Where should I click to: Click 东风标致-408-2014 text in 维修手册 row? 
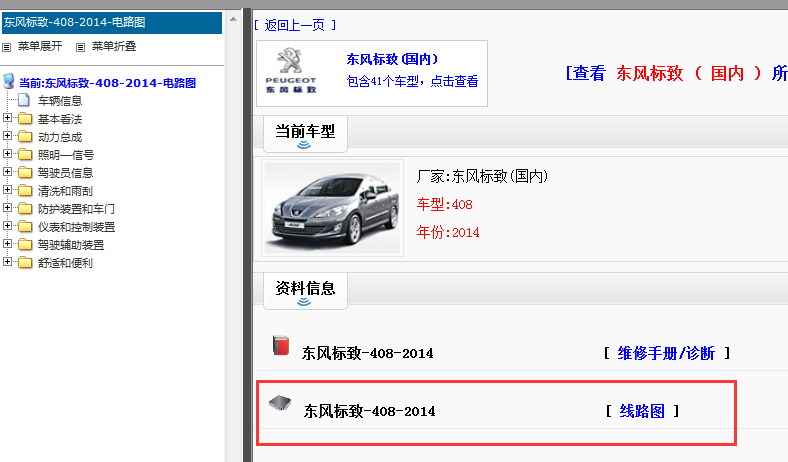pyautogui.click(x=367, y=353)
